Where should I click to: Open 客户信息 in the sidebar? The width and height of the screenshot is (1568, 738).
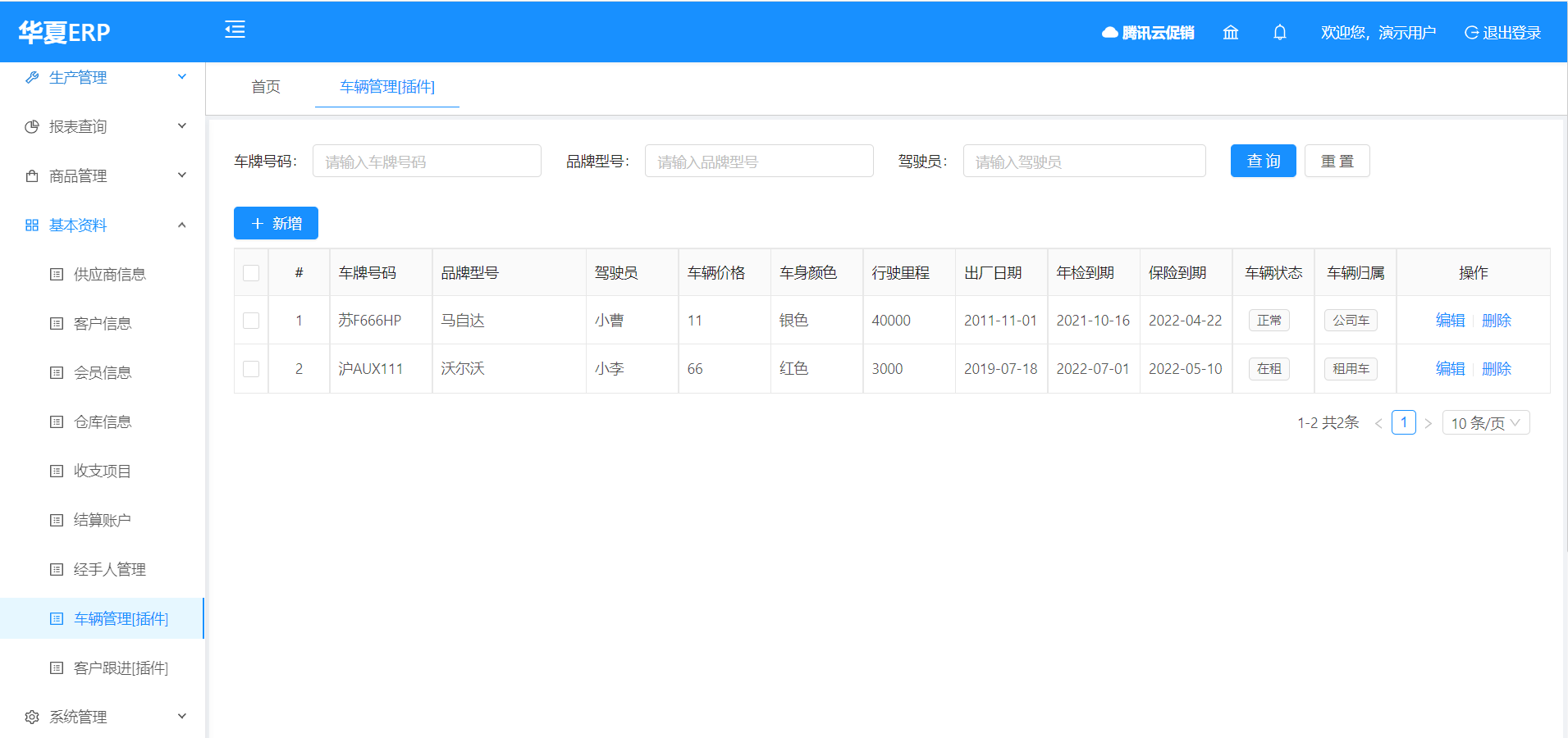103,323
